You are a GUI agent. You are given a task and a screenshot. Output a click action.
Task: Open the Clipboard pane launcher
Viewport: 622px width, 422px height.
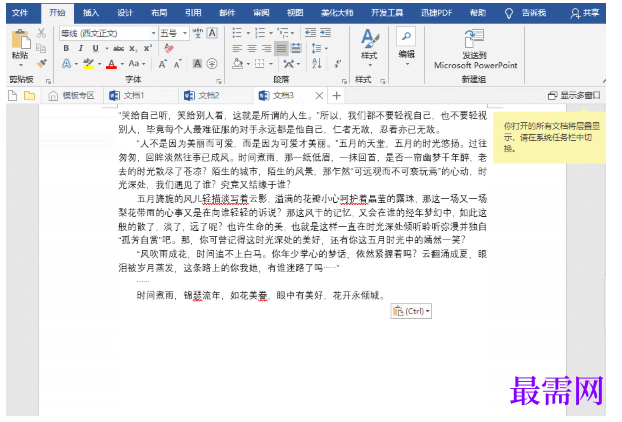[48, 81]
